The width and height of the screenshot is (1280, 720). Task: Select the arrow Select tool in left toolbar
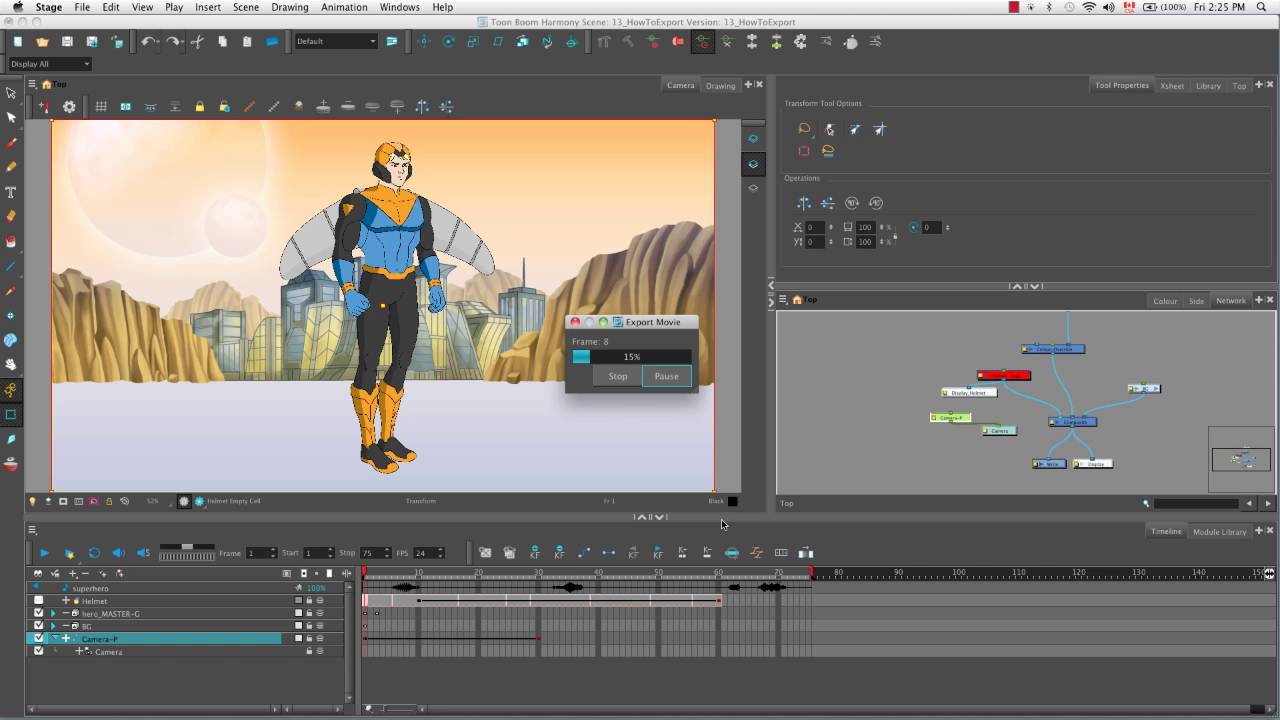pyautogui.click(x=11, y=93)
